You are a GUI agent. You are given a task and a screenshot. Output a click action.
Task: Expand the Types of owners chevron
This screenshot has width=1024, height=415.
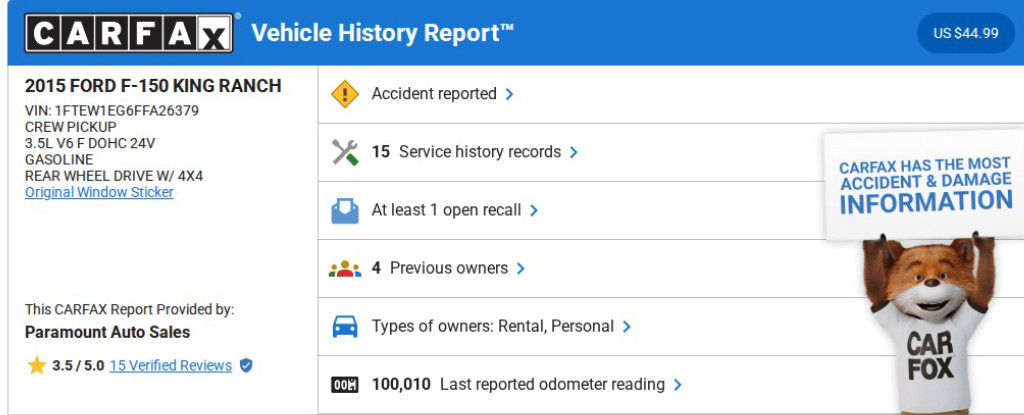(627, 326)
